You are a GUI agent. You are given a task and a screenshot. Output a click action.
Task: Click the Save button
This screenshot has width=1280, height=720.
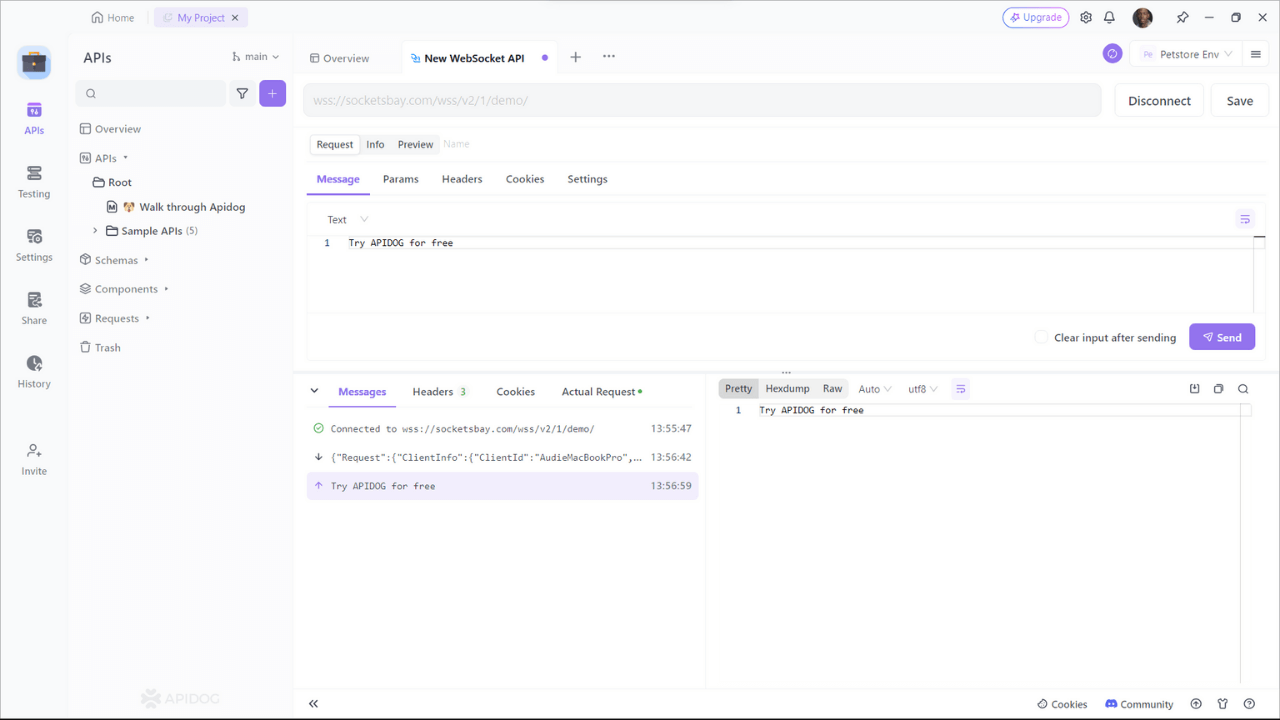[1239, 100]
